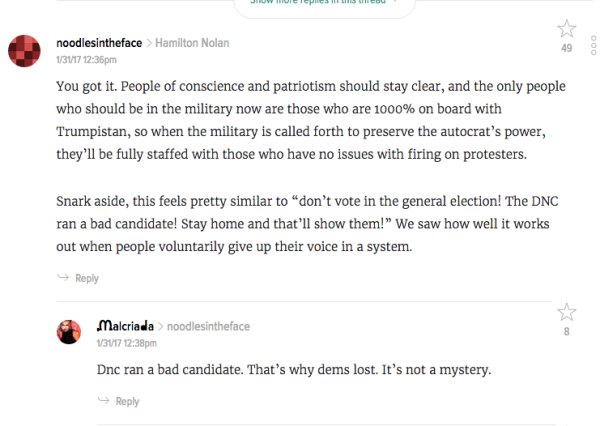This screenshot has width=600, height=426.
Task: Click the gray noodlesintheface link beside Malcriada
Action: pyautogui.click(x=208, y=327)
